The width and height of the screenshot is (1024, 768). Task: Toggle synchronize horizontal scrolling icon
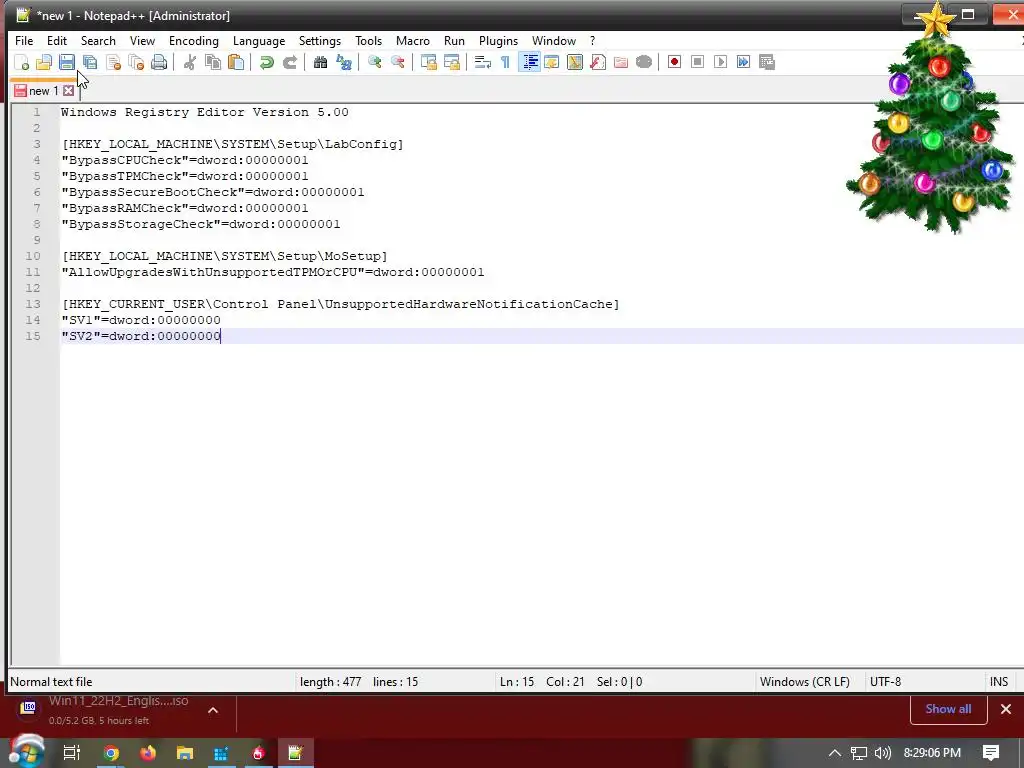451,62
